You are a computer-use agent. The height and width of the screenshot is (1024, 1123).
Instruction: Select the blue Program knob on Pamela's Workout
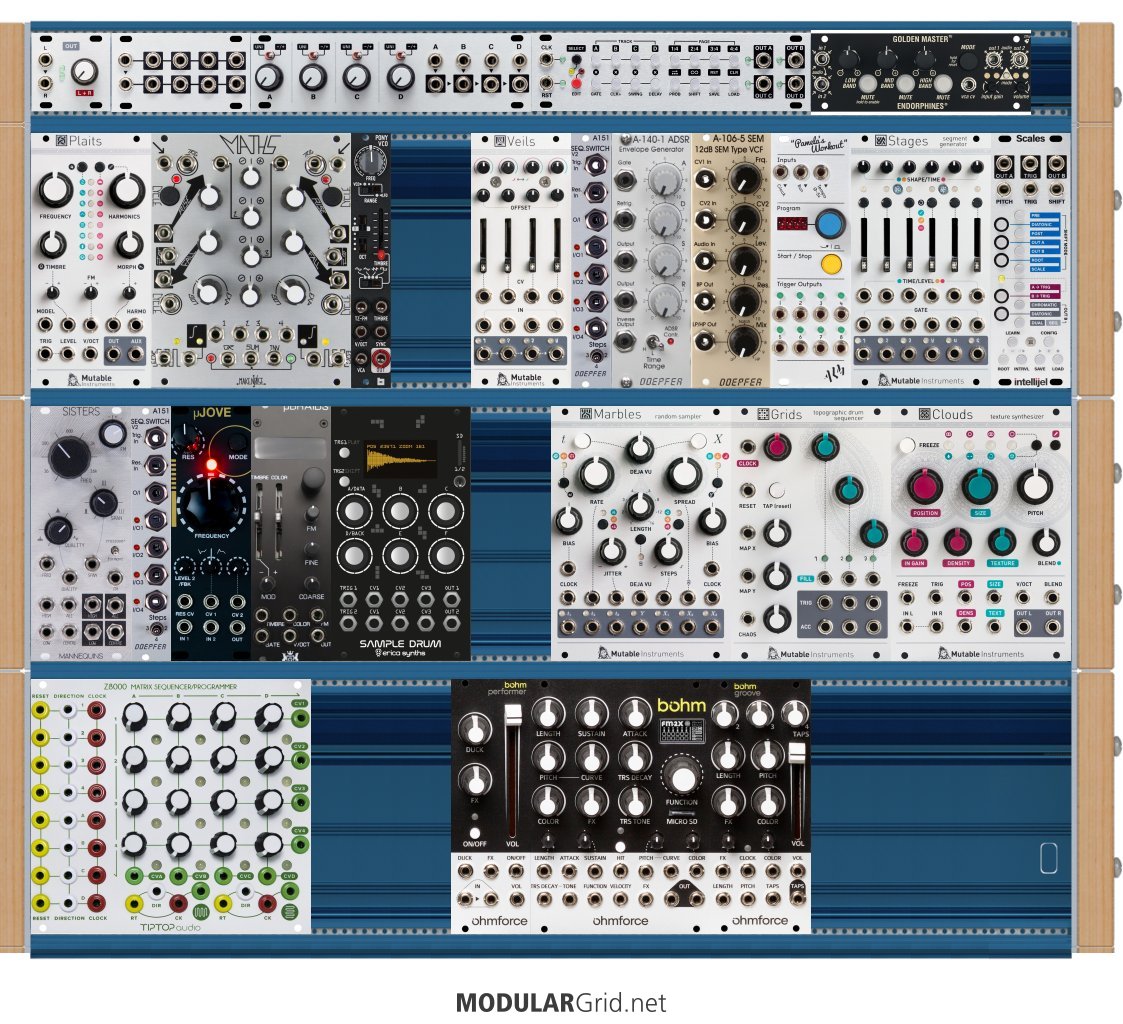pyautogui.click(x=830, y=224)
